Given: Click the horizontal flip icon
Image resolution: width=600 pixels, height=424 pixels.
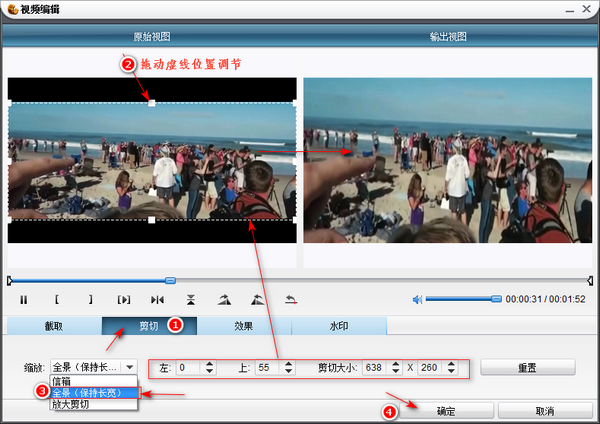Looking at the screenshot, I should click(157, 300).
